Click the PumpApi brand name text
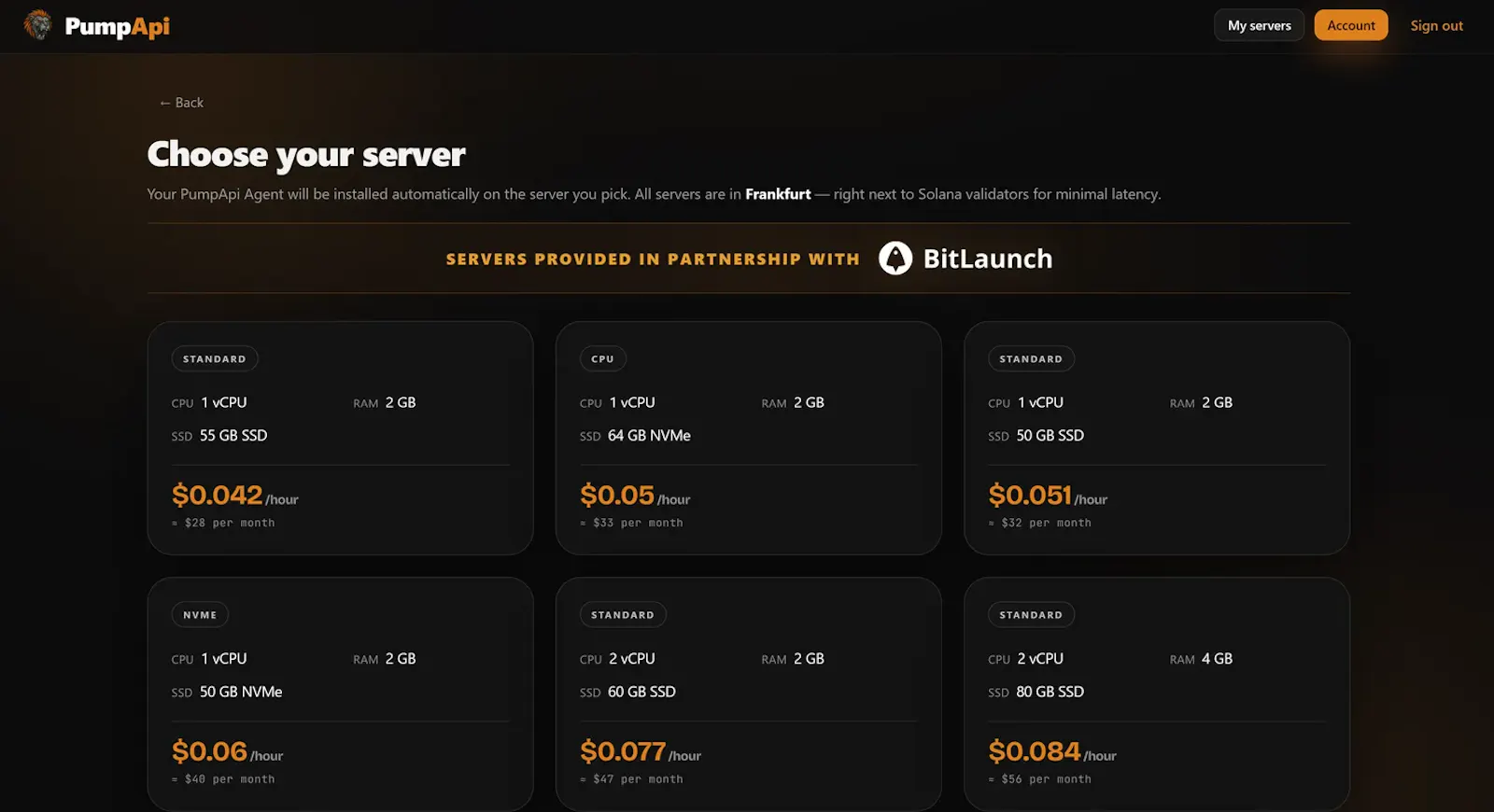The height and width of the screenshot is (812, 1494). (118, 26)
